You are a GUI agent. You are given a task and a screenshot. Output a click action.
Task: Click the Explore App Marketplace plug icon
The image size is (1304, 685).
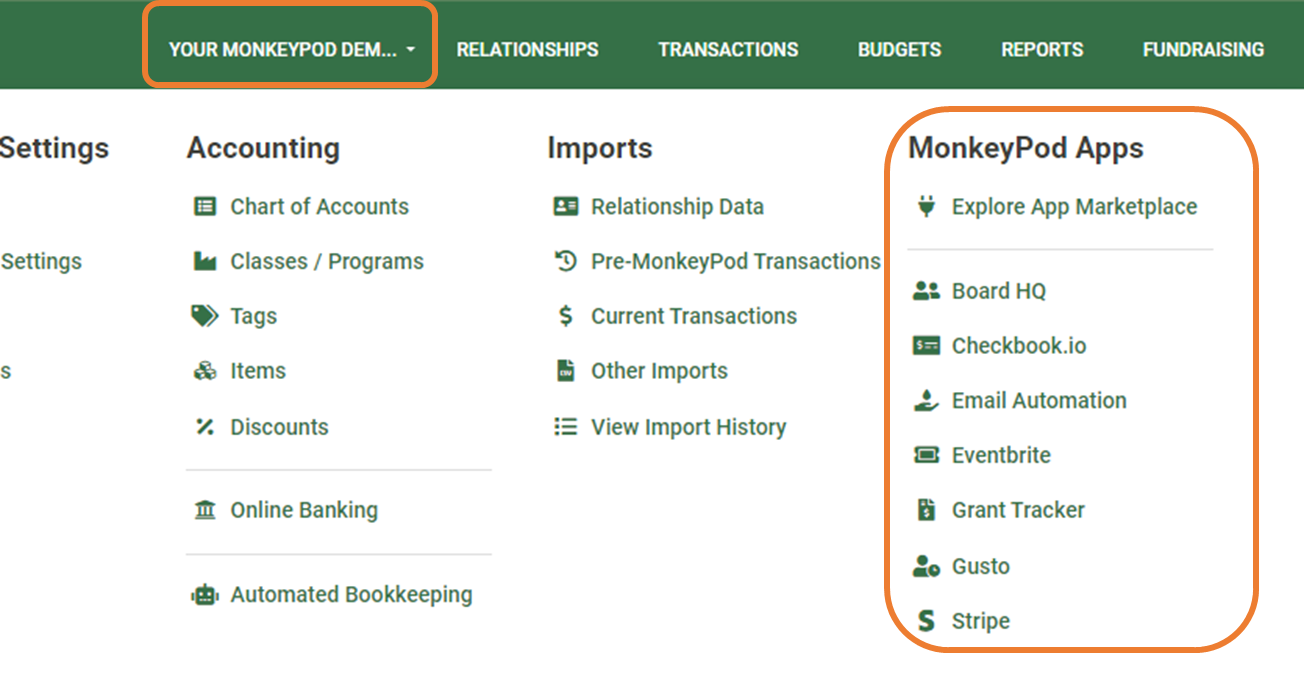click(x=925, y=206)
